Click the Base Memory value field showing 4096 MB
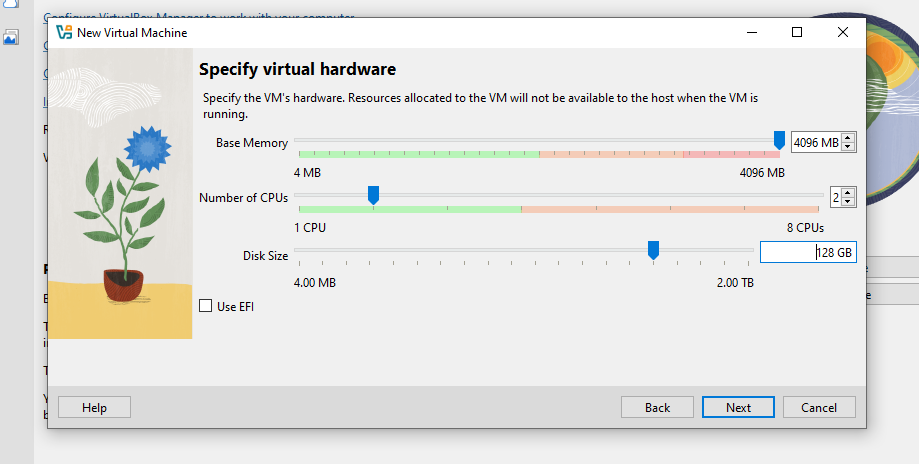919x464 pixels. pyautogui.click(x=816, y=142)
